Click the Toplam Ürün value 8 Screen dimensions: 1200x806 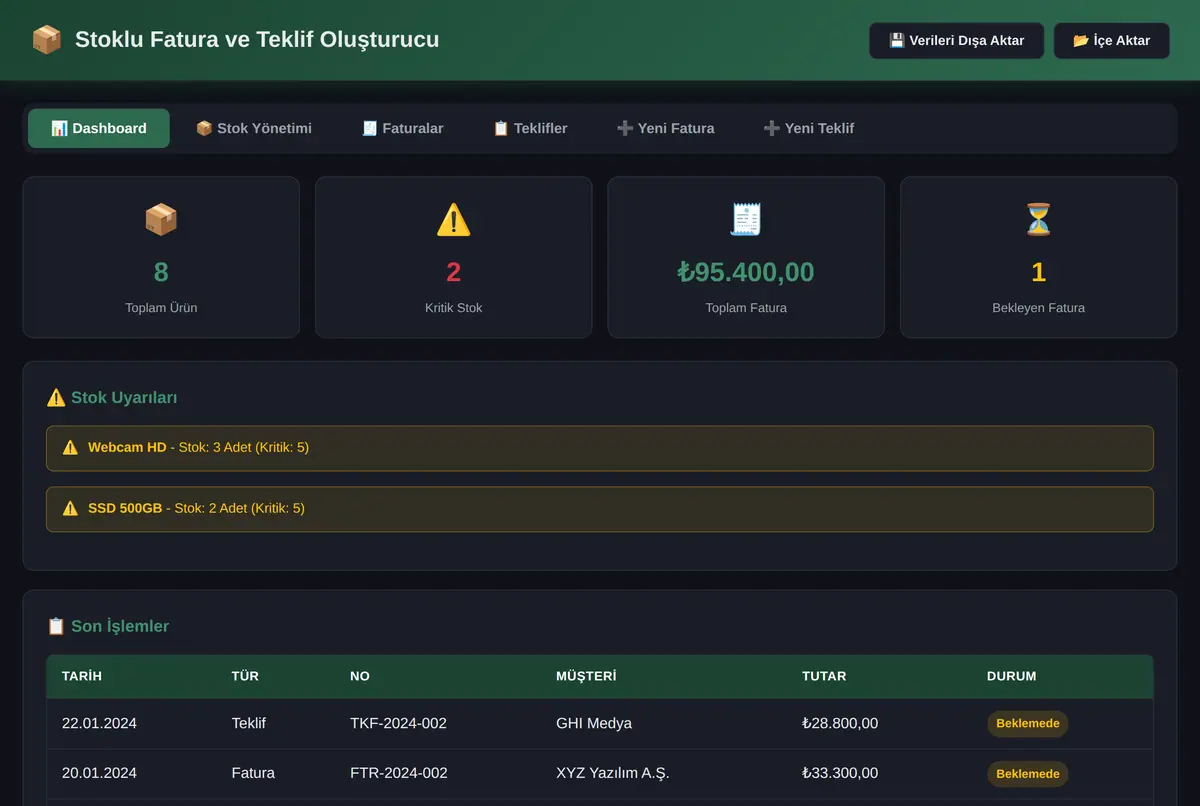pos(161,272)
